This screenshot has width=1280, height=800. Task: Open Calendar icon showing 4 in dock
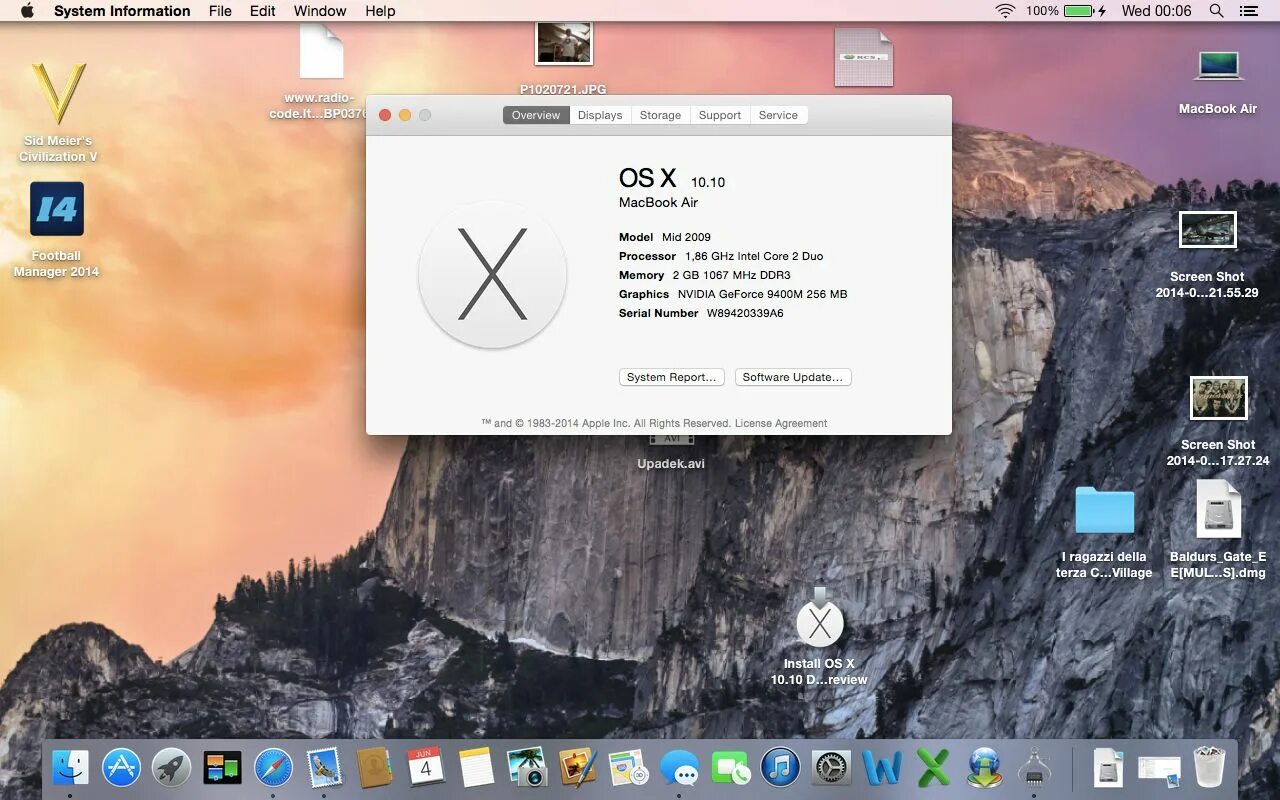point(426,768)
